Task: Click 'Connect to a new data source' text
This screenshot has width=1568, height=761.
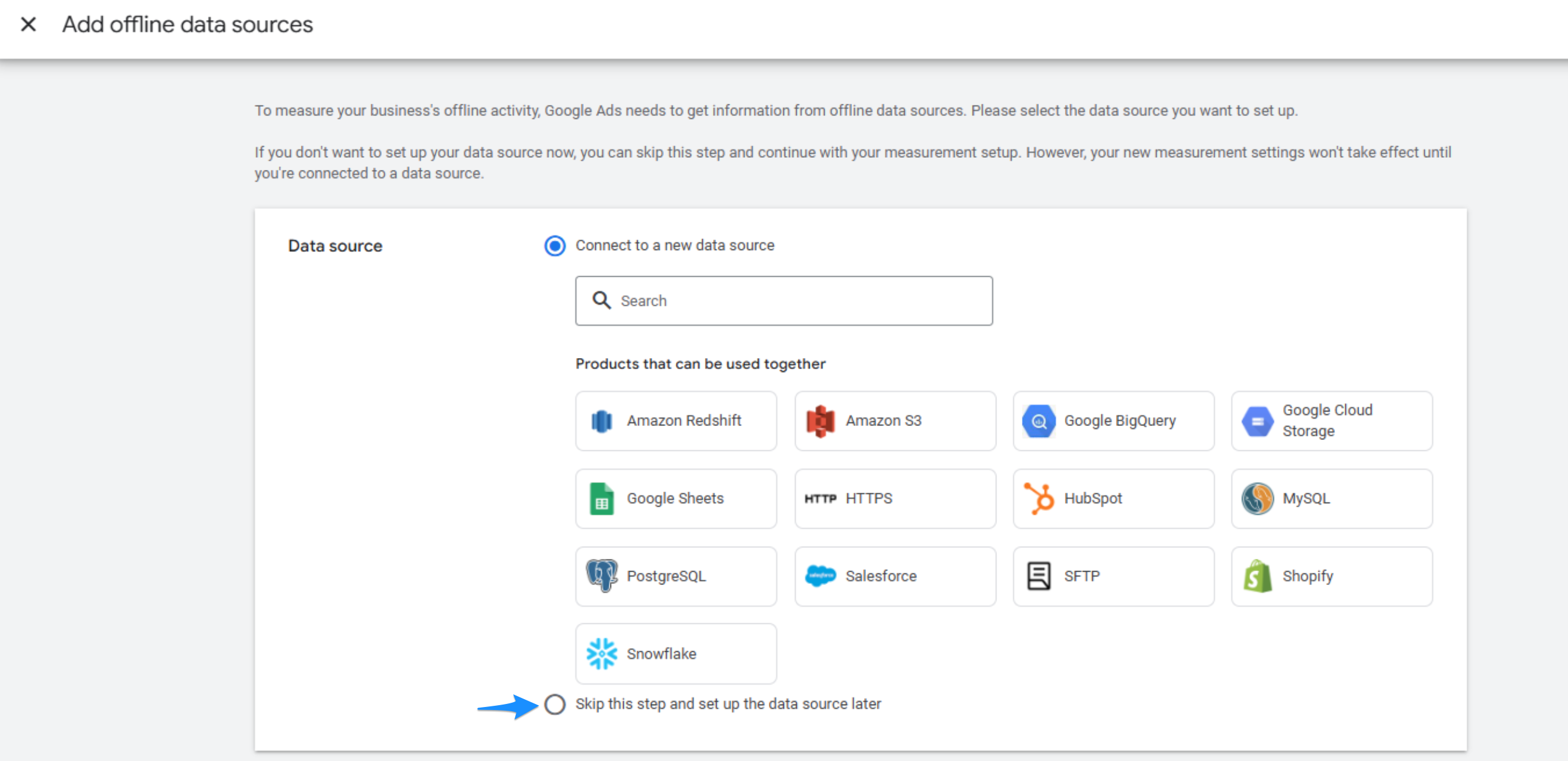Action: click(674, 245)
